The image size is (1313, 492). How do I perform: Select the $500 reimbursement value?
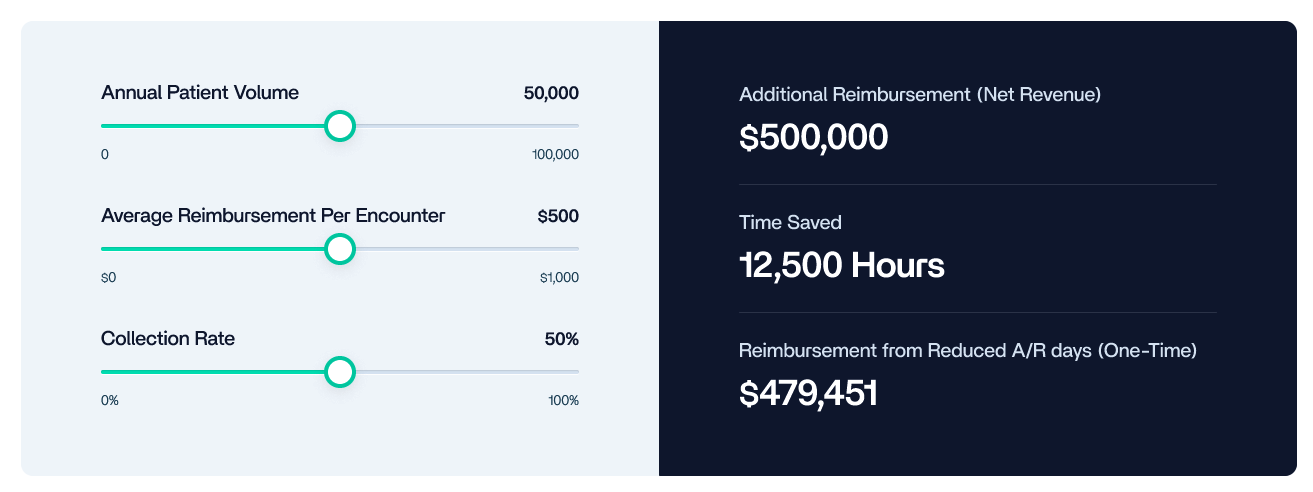558,216
